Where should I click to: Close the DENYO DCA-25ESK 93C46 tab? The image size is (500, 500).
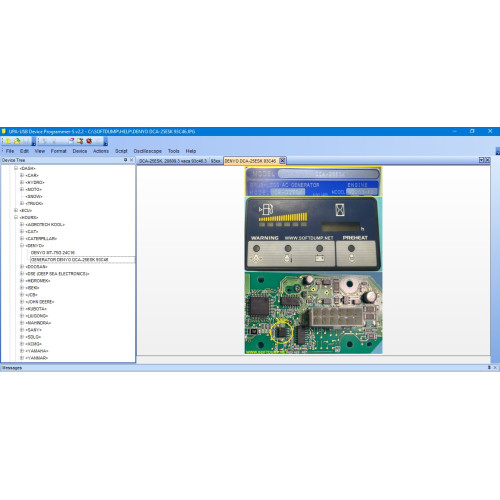[x=282, y=161]
